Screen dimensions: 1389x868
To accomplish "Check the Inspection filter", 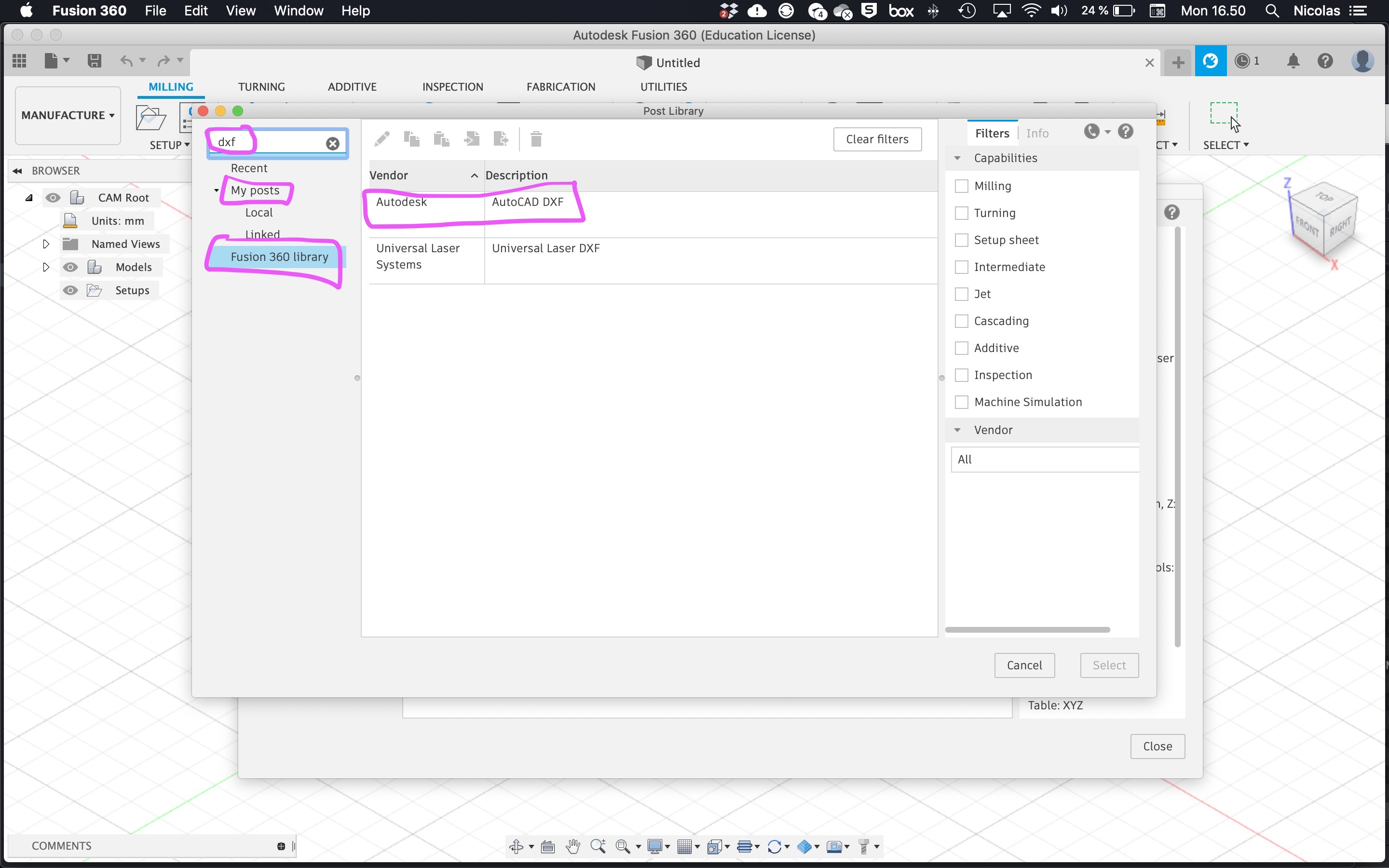I will coord(961,375).
